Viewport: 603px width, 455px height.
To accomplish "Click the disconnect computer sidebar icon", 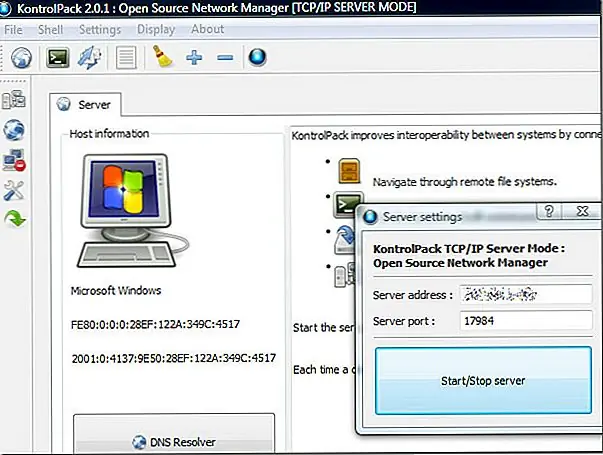I will (15, 160).
